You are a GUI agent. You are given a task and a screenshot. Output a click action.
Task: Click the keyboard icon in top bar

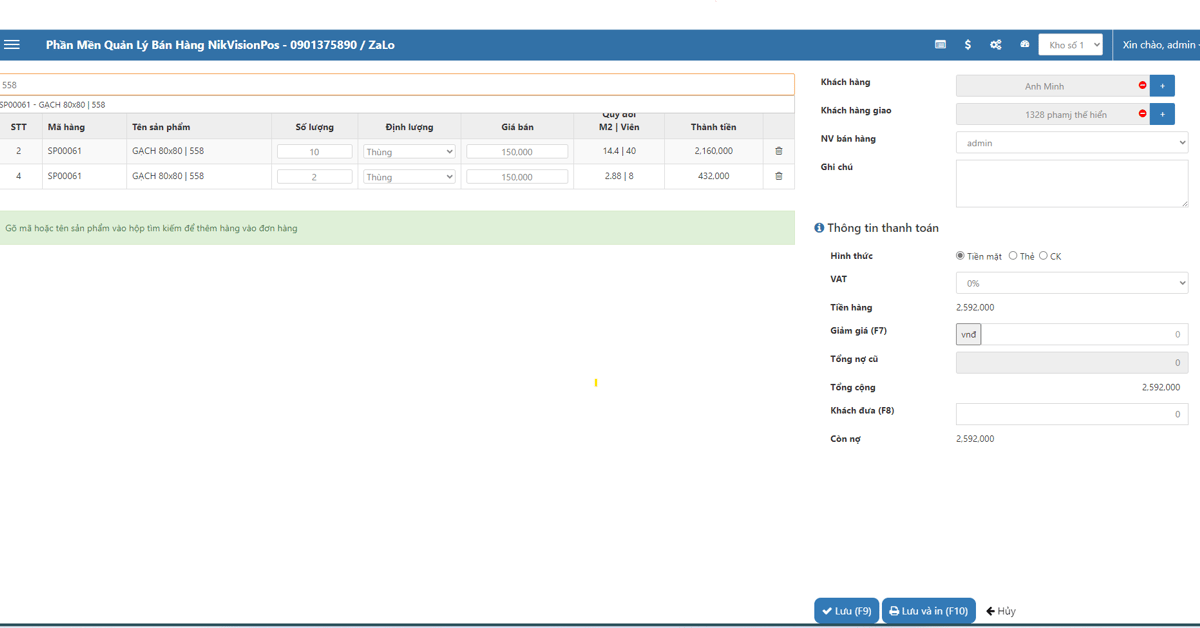[x=940, y=45]
